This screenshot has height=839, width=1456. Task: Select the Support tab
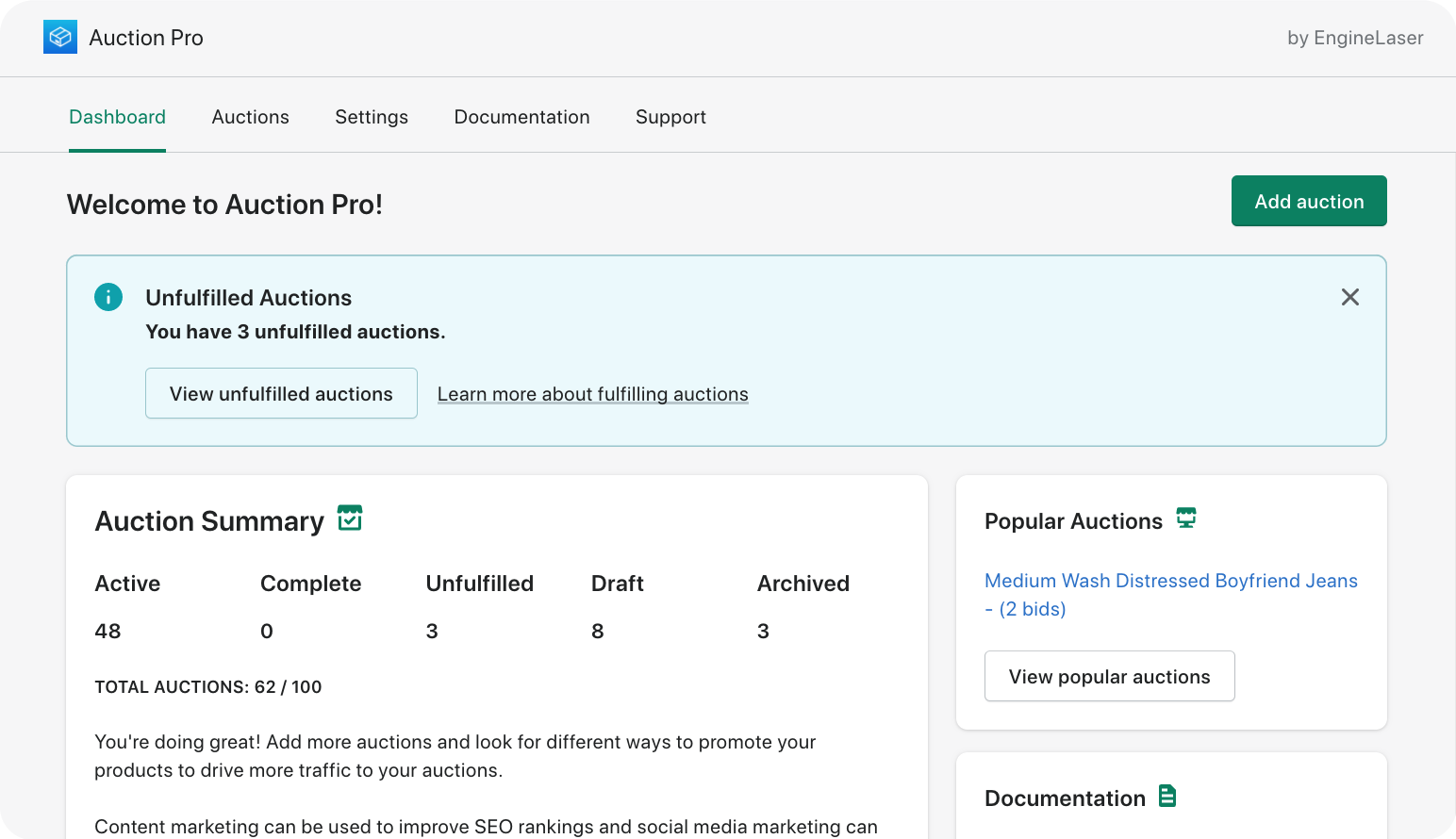pyautogui.click(x=670, y=117)
